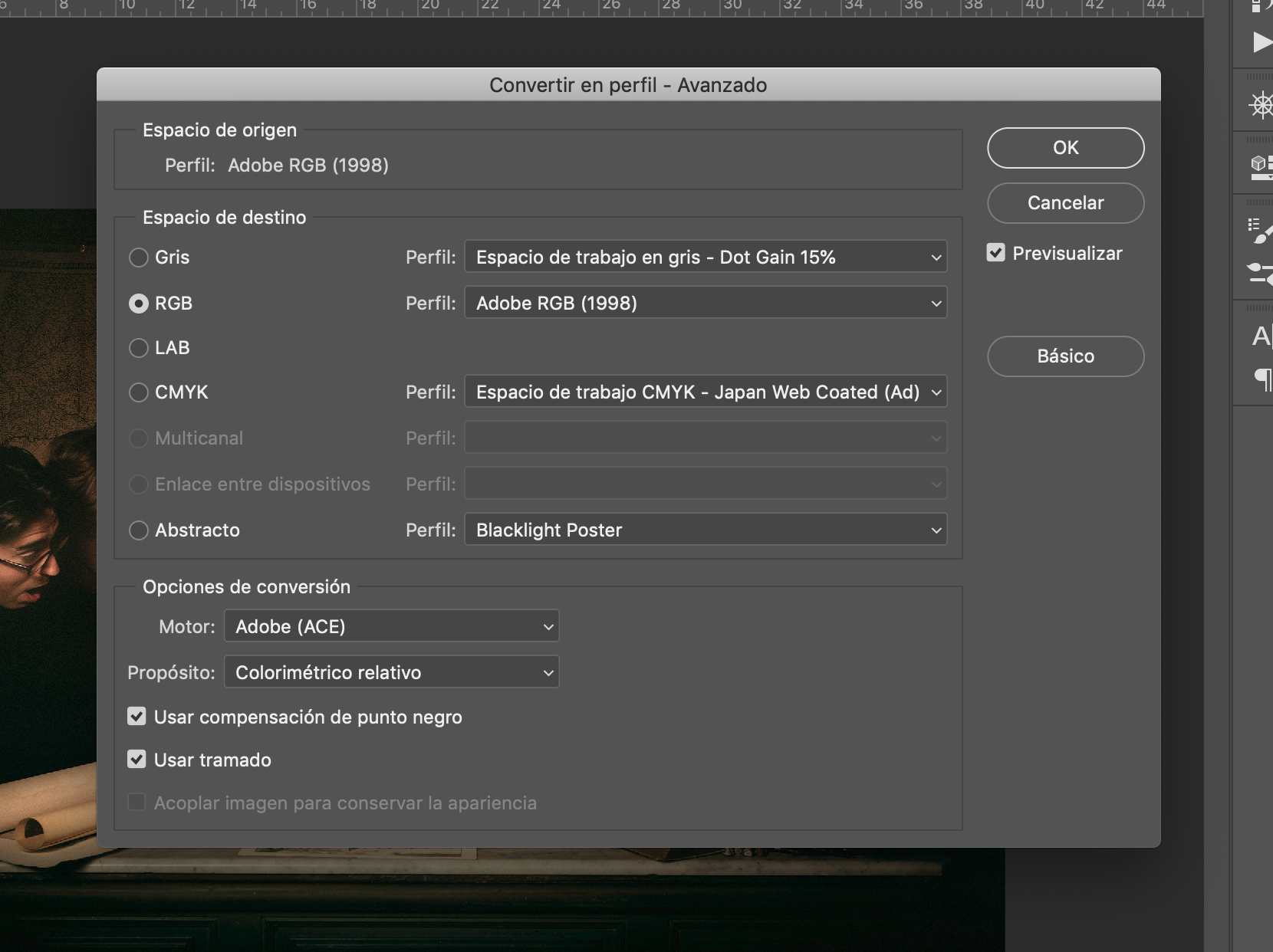Click the Espacio de destino heading
The width and height of the screenshot is (1273, 952).
click(224, 218)
